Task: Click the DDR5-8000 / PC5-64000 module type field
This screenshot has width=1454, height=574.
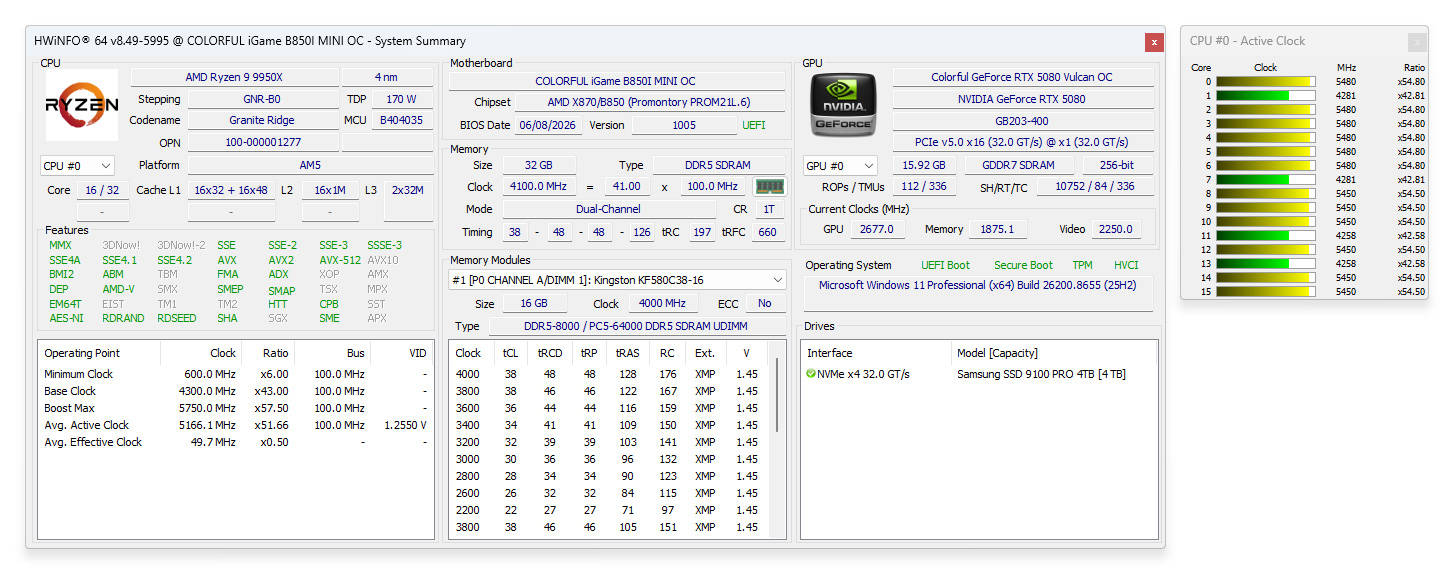Action: point(635,326)
